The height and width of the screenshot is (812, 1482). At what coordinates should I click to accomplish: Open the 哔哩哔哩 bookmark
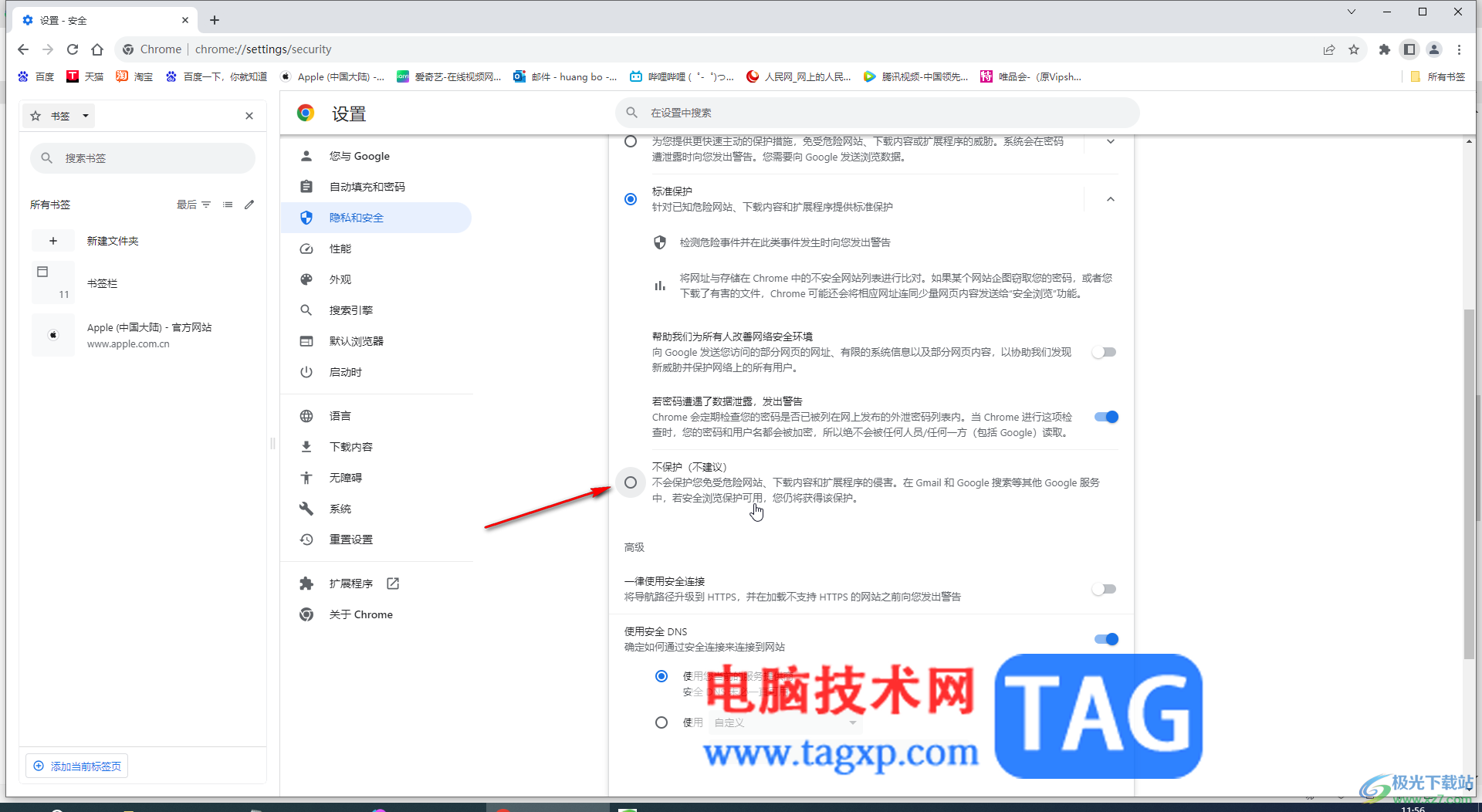click(682, 76)
